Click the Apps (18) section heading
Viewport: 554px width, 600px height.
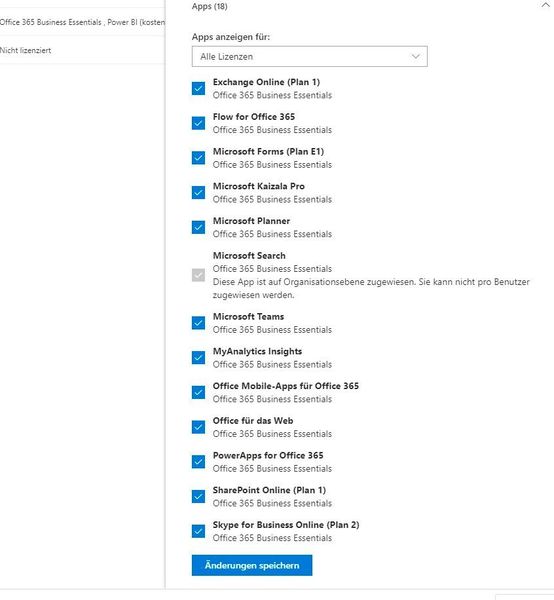pyautogui.click(x=210, y=6)
